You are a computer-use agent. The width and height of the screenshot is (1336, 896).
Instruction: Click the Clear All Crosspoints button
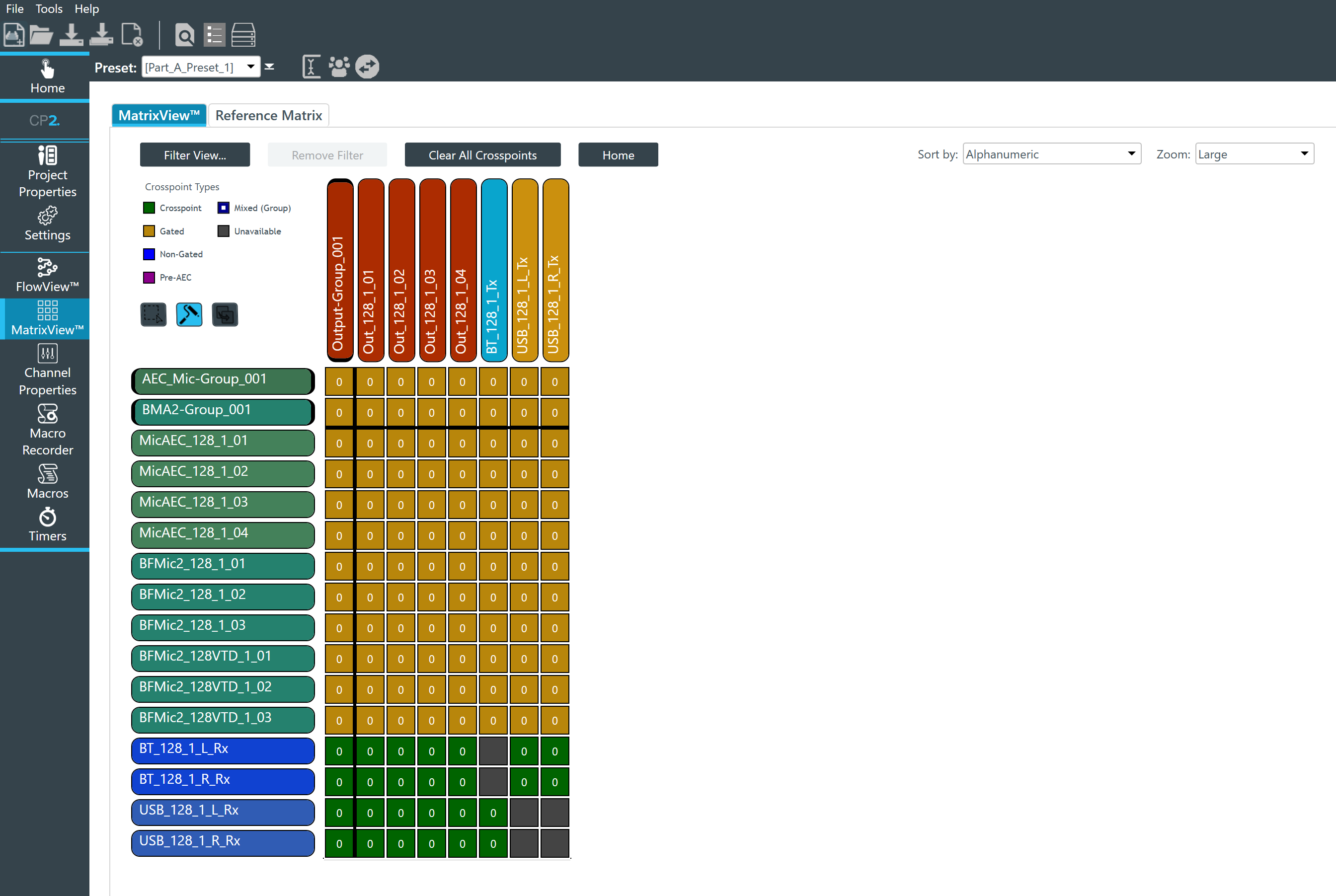point(482,155)
